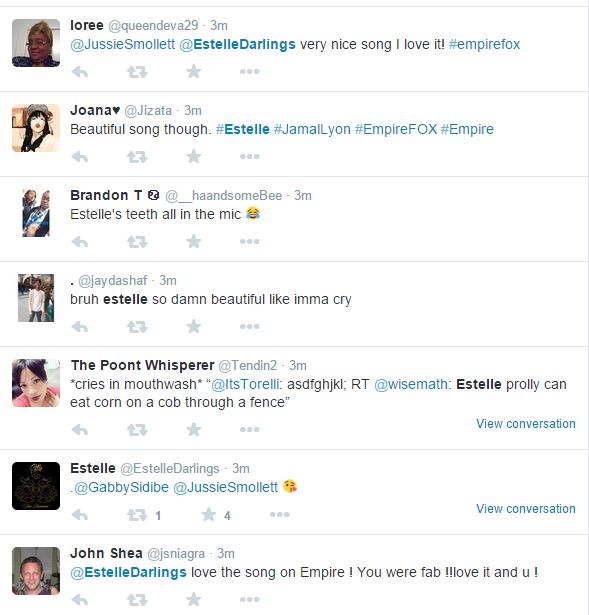
Task: Retweet @jaydashaf's estelle tweet
Action: [x=137, y=327]
